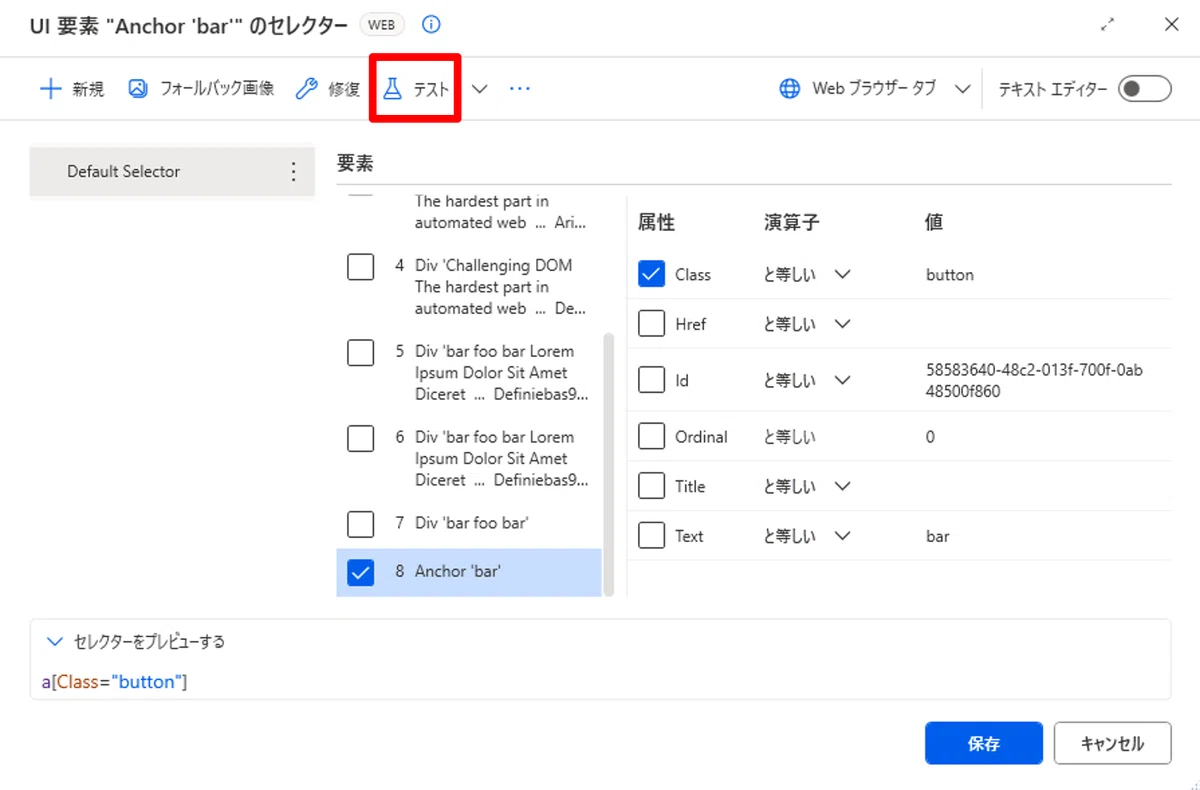Click the info icon beside the WEB badge
The image size is (1200, 790).
[x=431, y=25]
